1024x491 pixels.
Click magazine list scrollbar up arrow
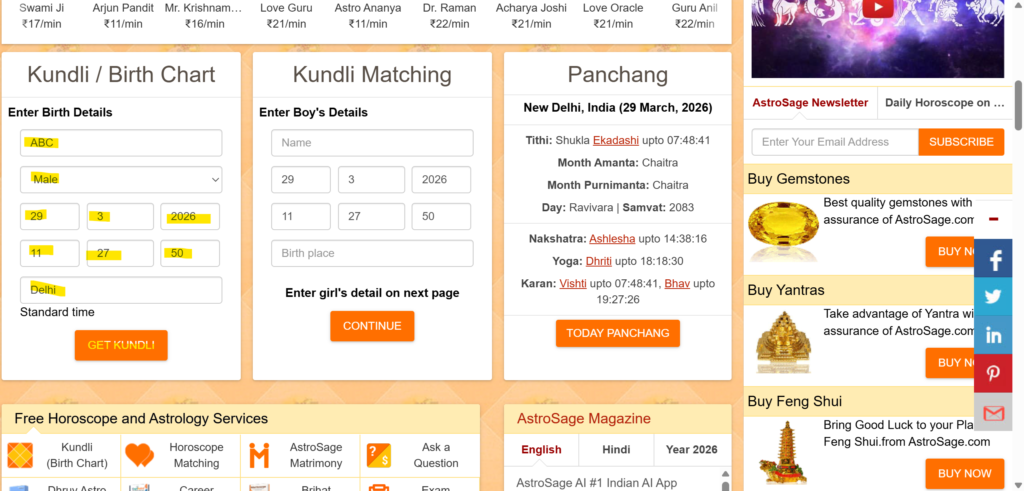724,474
